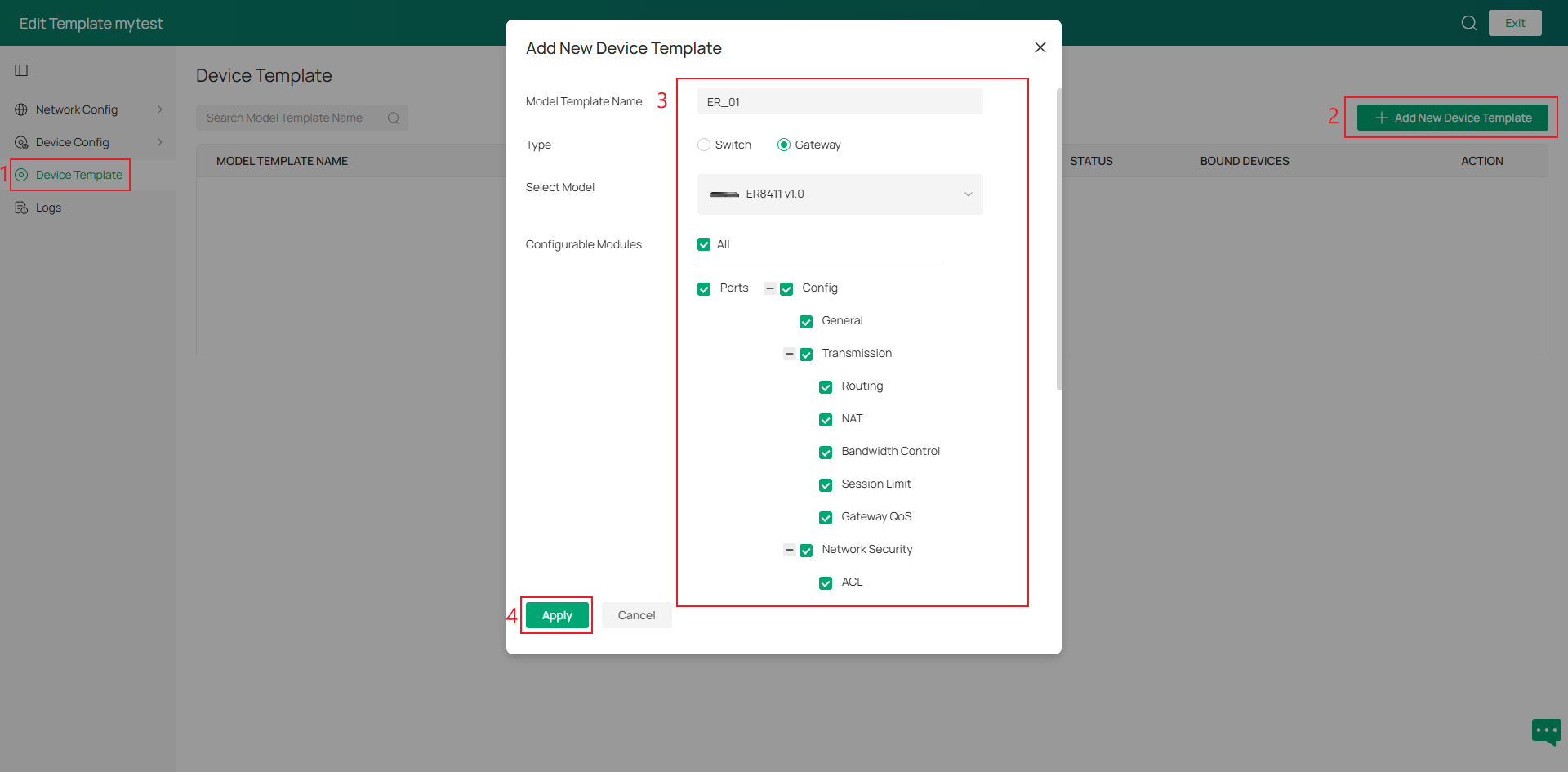Close the Add New Device Template dialog
The width and height of the screenshot is (1568, 772).
click(1040, 47)
